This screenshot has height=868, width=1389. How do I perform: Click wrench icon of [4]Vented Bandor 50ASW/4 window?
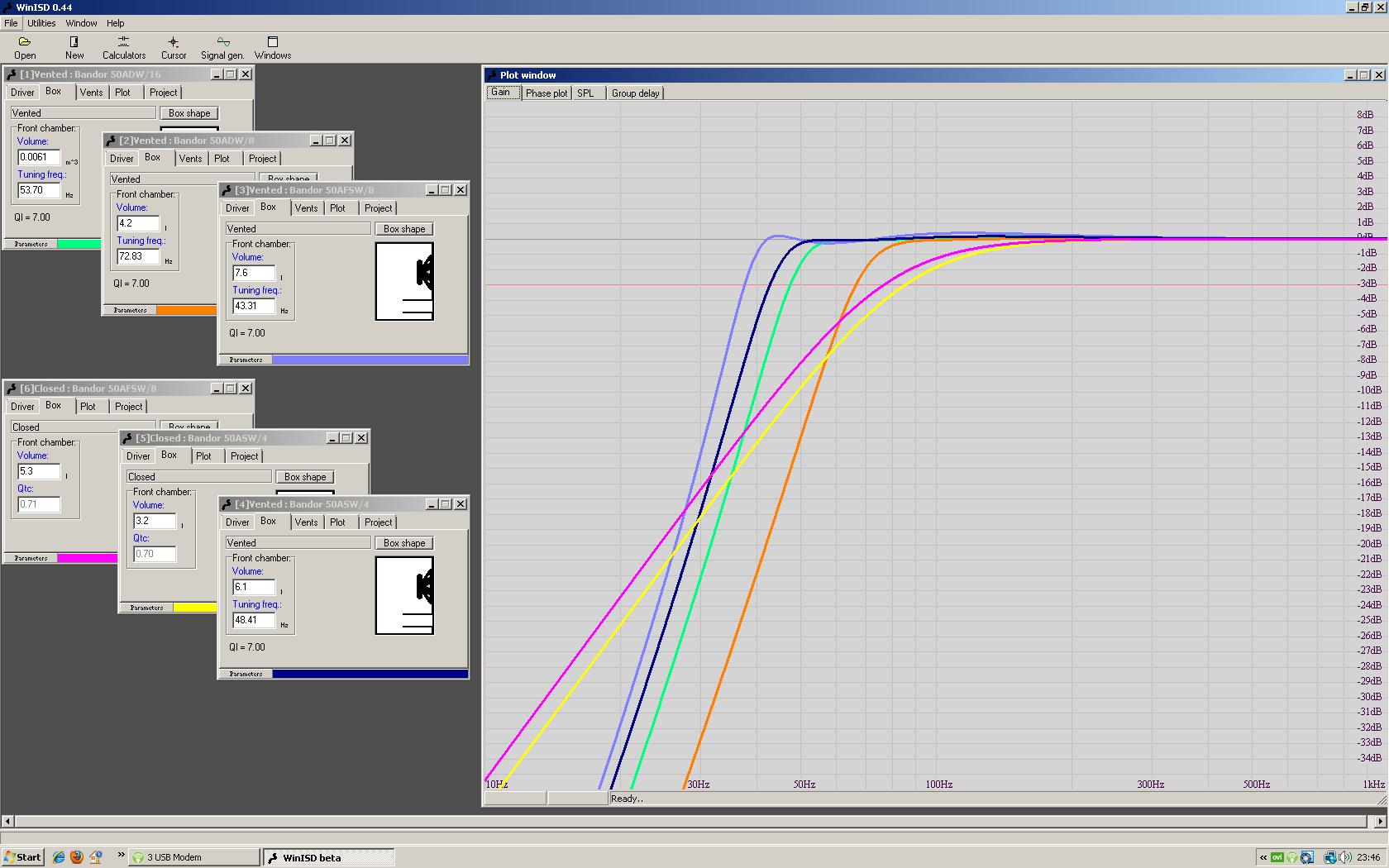[227, 504]
